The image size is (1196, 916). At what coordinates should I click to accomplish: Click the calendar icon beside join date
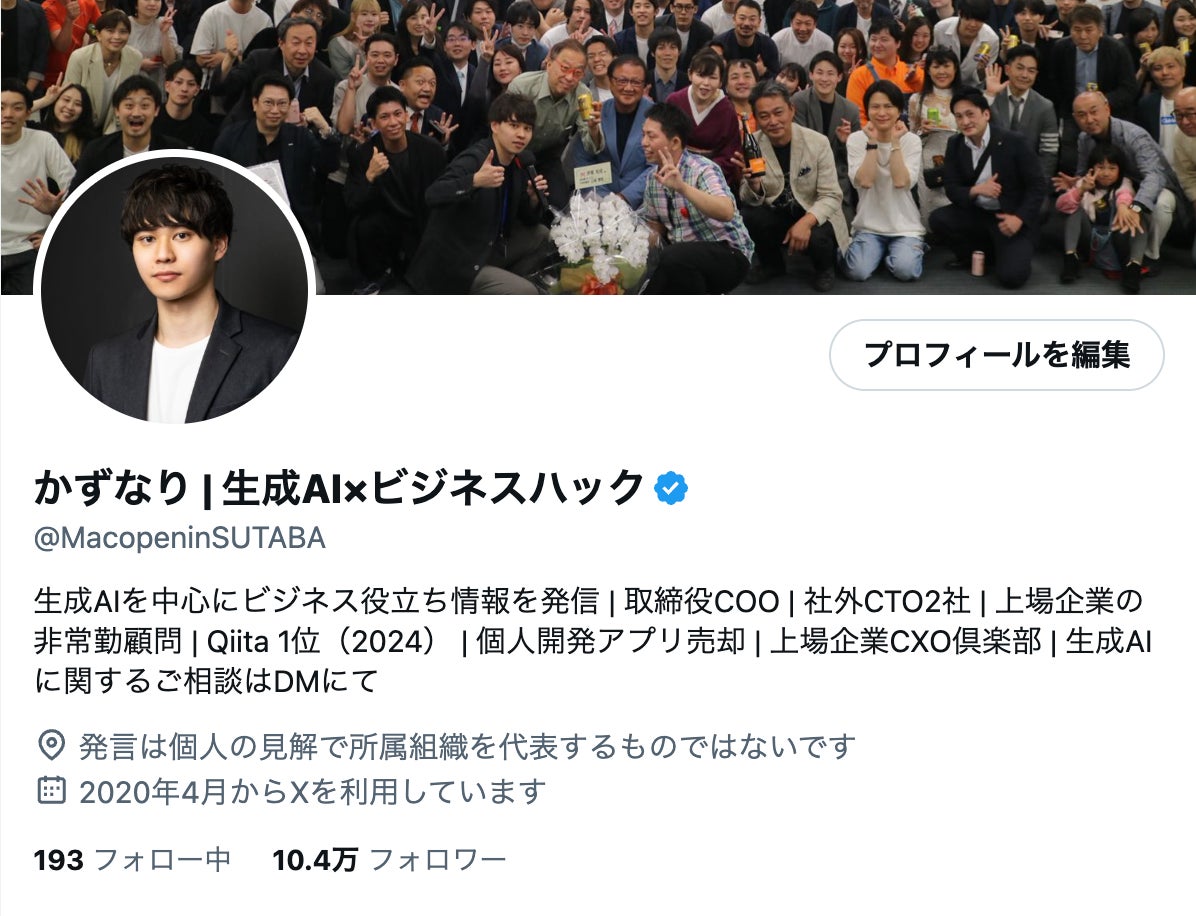point(51,790)
